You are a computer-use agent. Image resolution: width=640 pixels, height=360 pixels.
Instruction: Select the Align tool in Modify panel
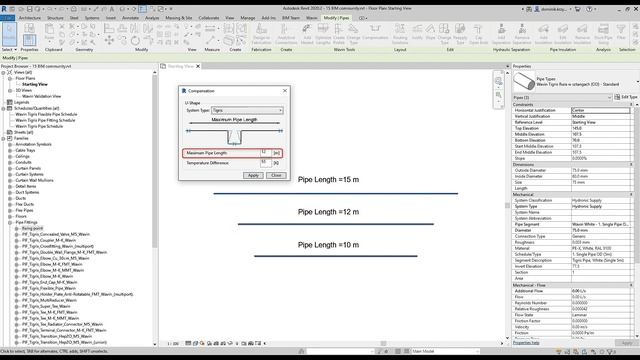click(109, 28)
